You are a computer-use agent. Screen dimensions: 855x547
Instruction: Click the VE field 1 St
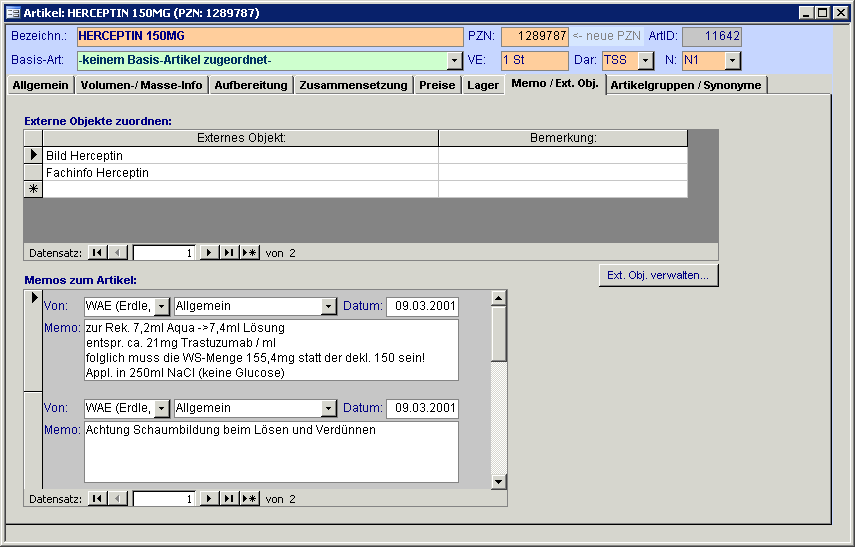(x=535, y=61)
